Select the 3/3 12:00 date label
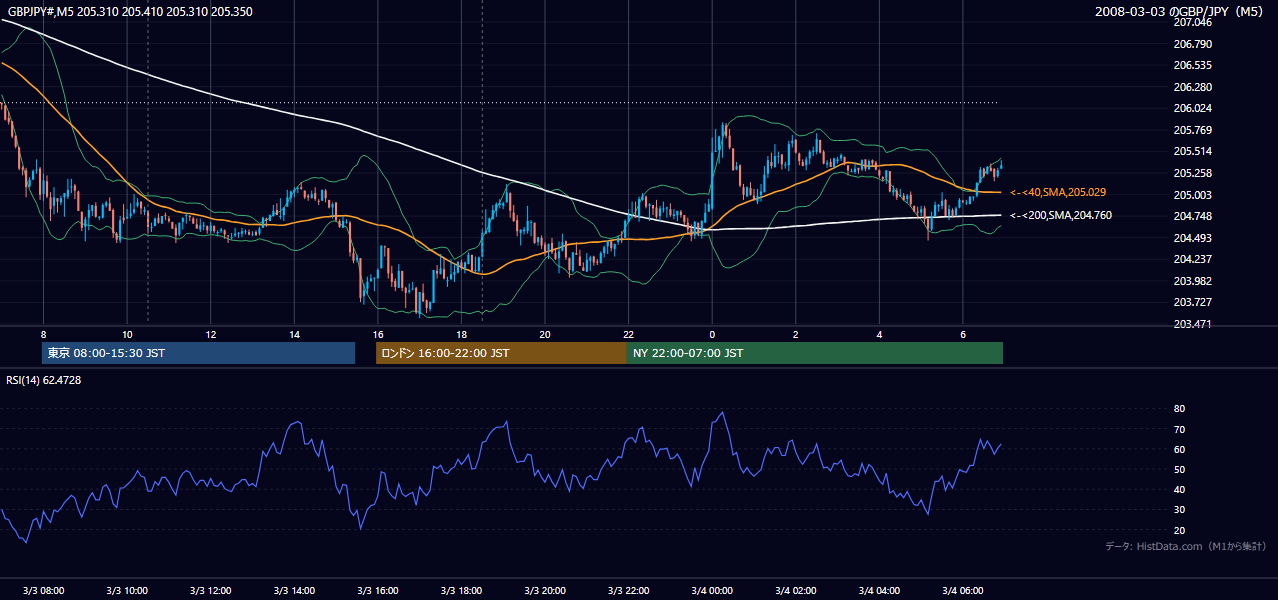The width and height of the screenshot is (1278, 600). coord(210,590)
